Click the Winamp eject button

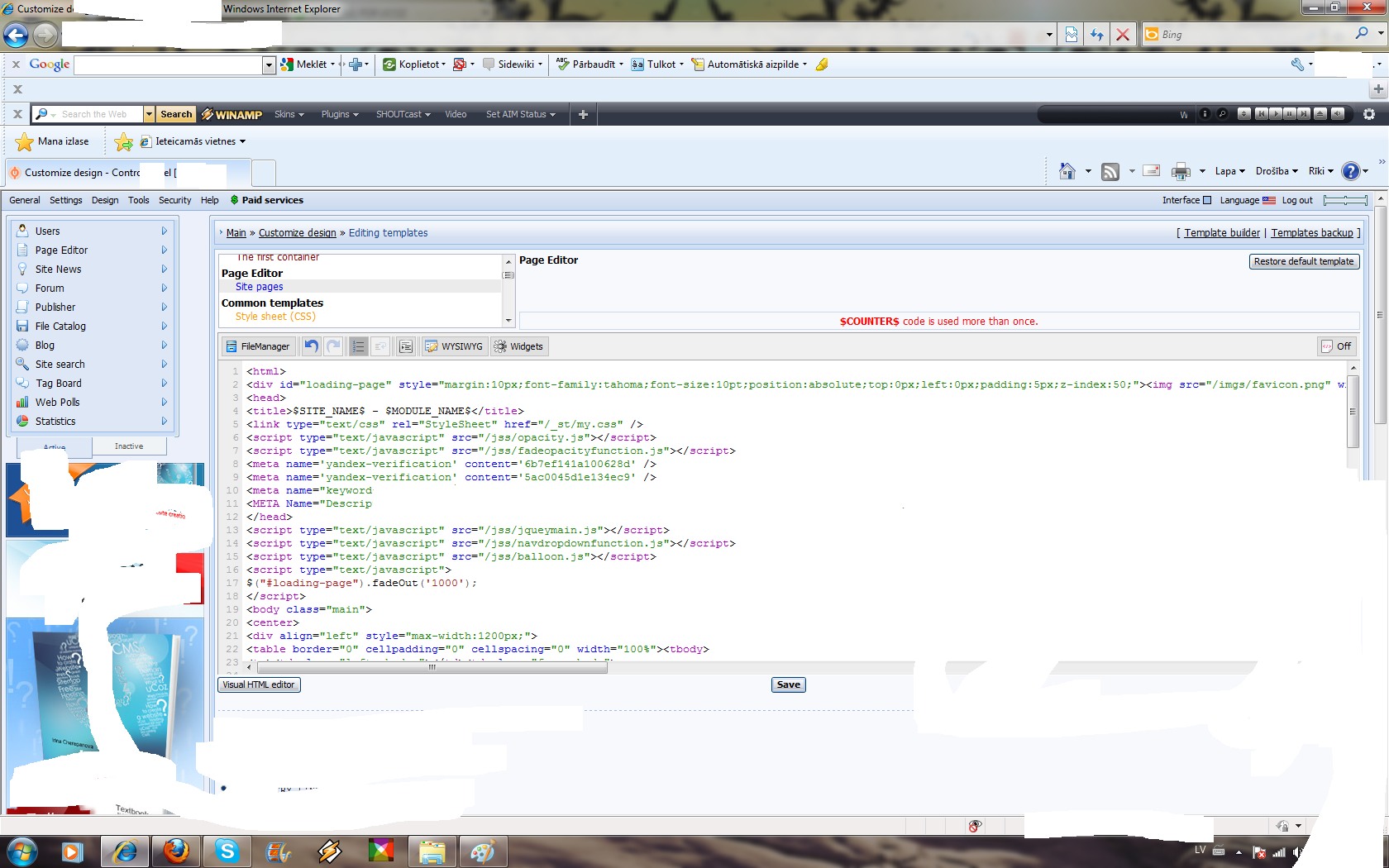pos(1320,114)
